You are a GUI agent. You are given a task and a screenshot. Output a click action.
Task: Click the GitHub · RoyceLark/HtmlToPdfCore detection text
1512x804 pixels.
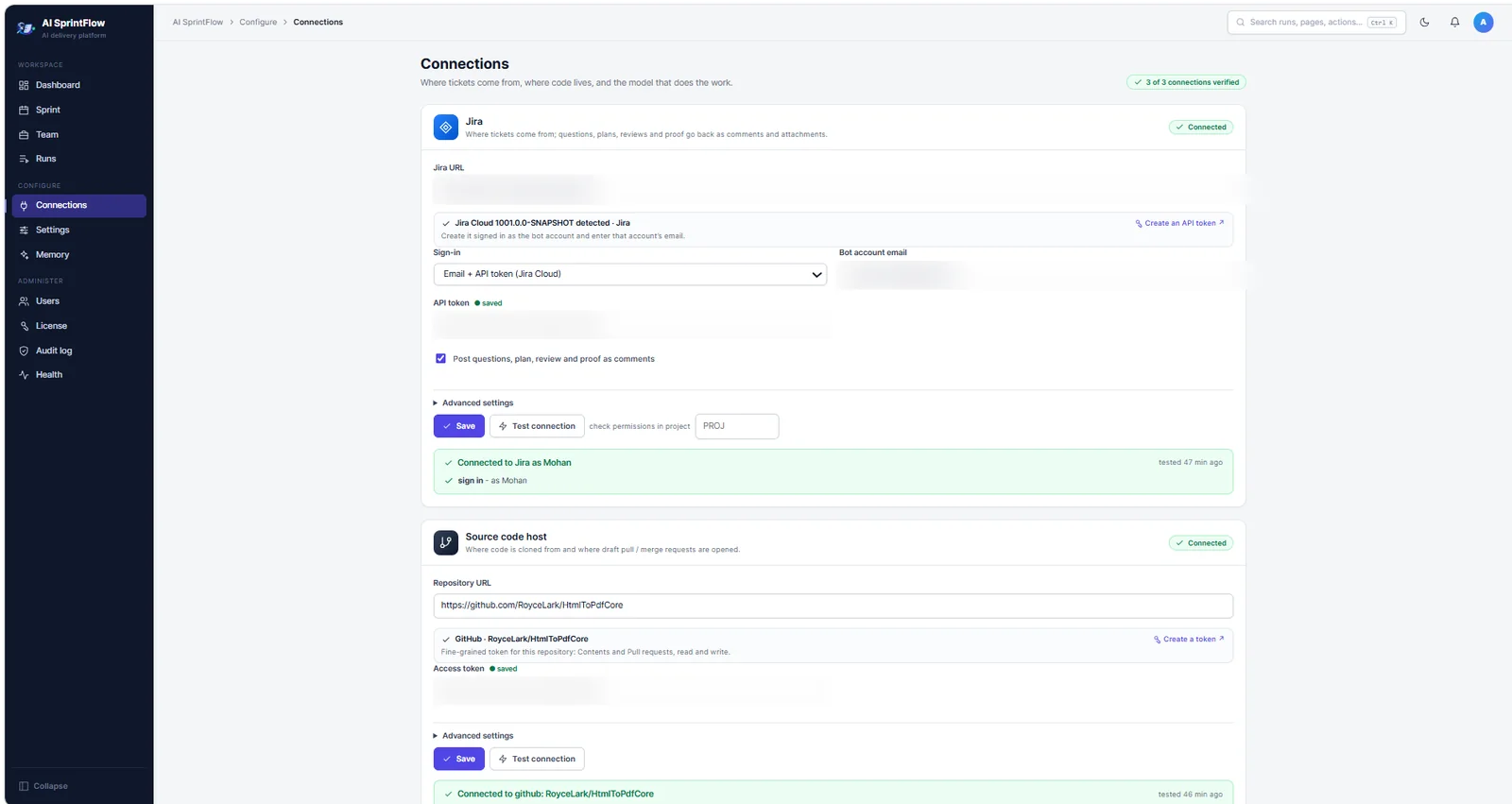[x=522, y=639]
